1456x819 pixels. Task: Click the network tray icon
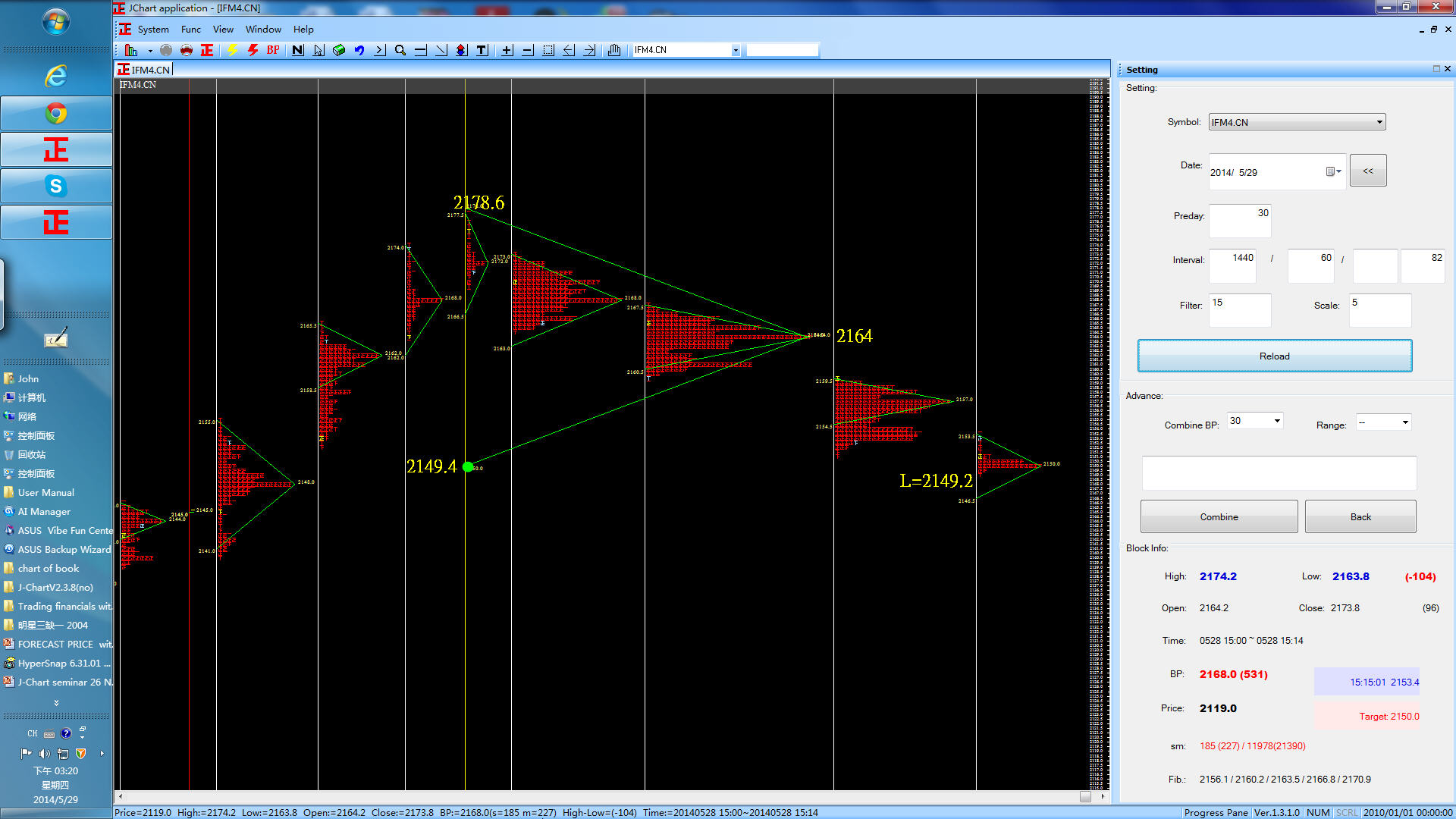click(x=63, y=754)
